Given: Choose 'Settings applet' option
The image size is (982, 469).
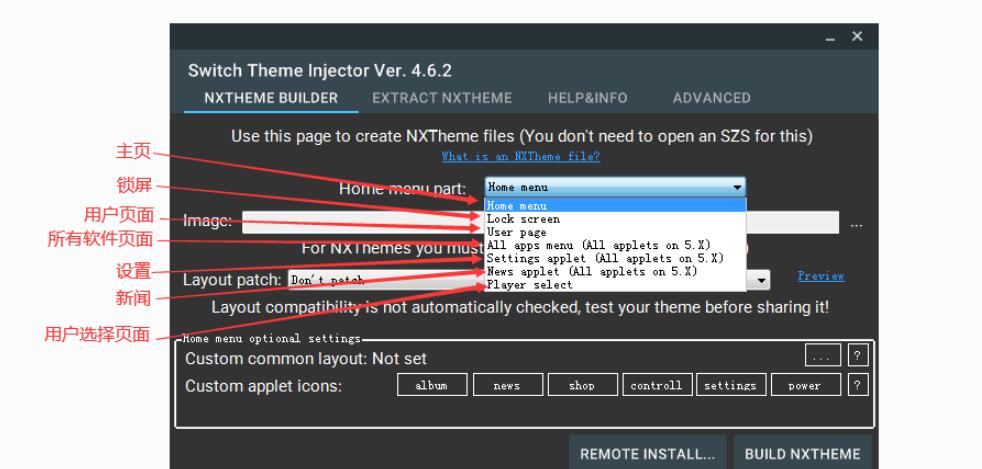Looking at the screenshot, I should point(615,259).
